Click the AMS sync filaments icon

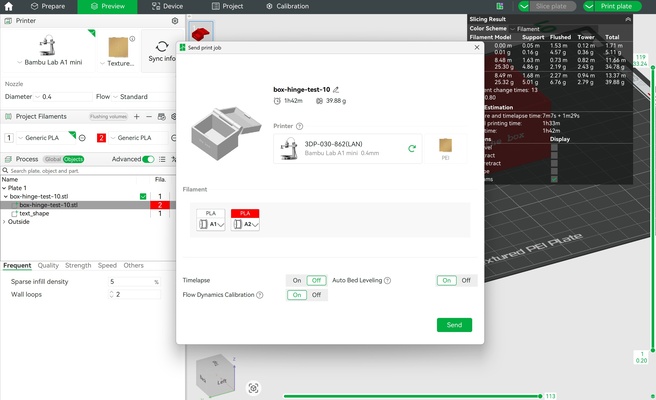click(x=161, y=117)
